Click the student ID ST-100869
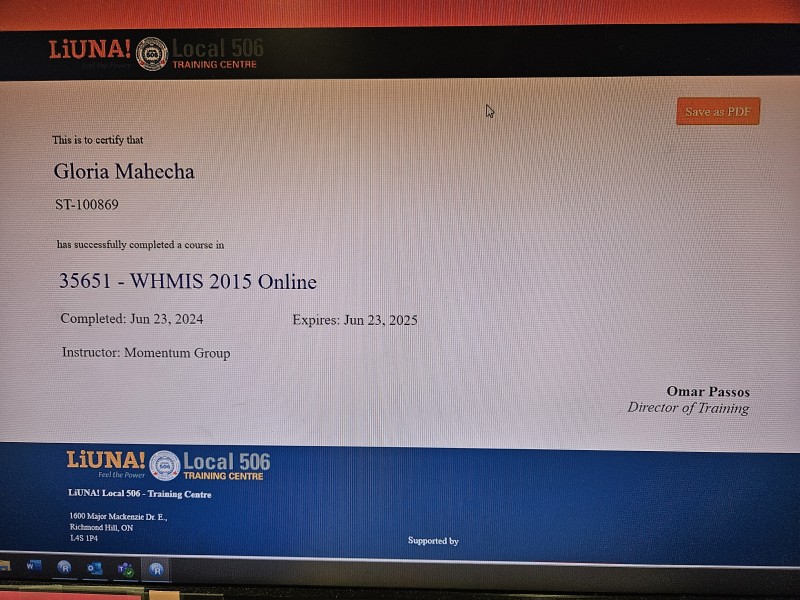Screen dimensions: 800x600 click(x=87, y=205)
